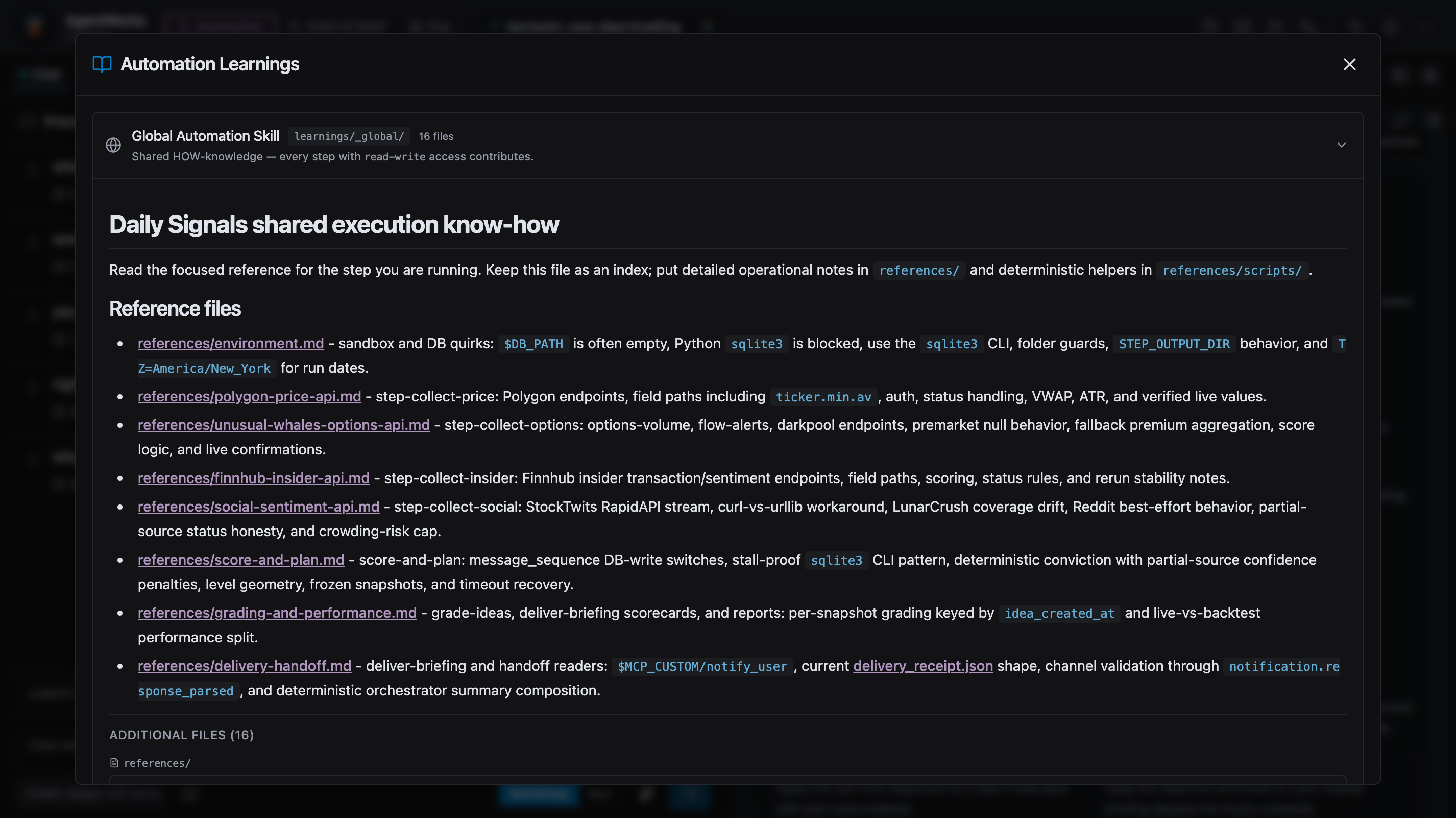
Task: Open references/score-and-plan.md link
Action: pyautogui.click(x=241, y=560)
